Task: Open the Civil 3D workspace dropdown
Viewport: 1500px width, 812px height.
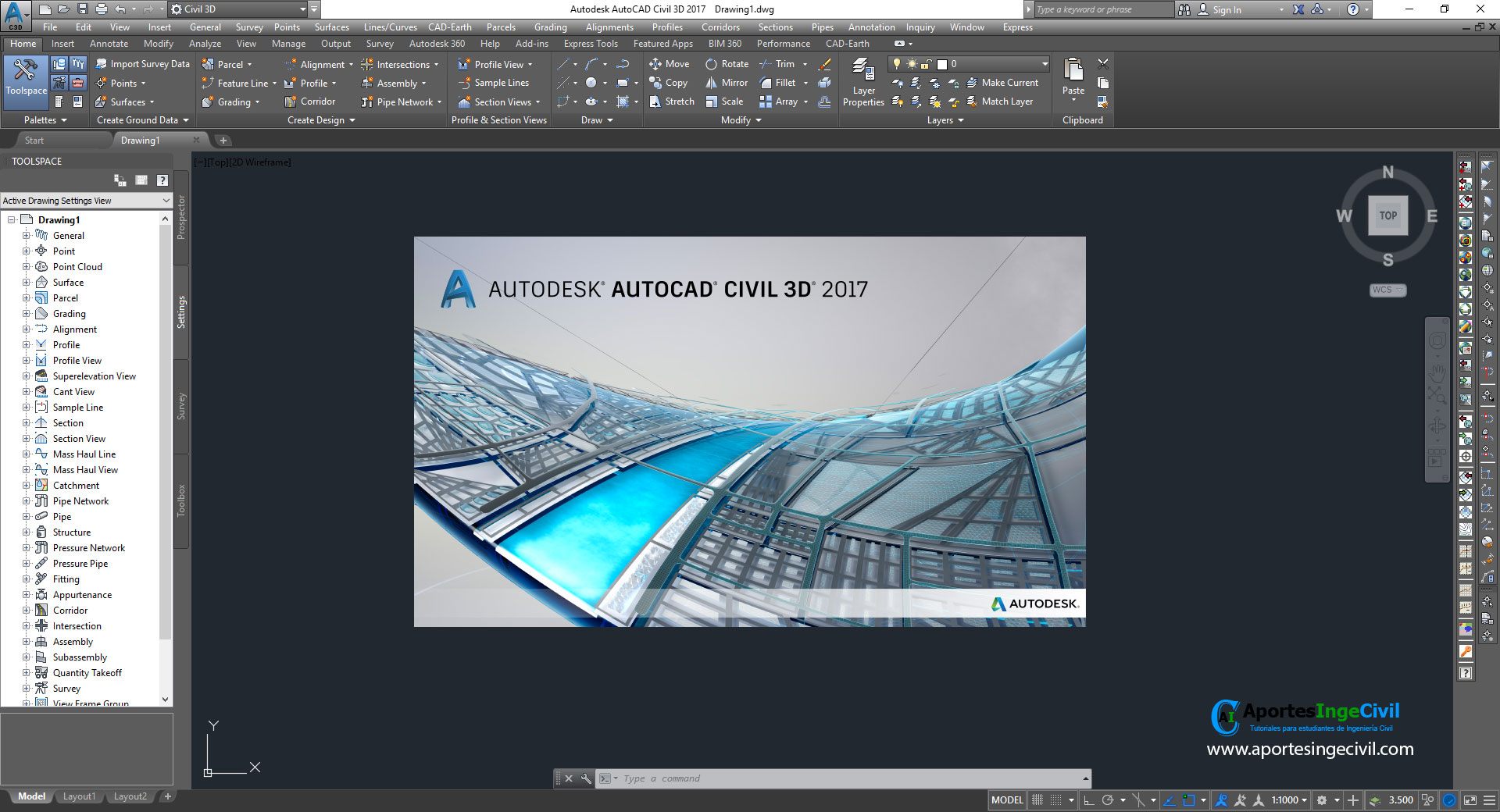Action: click(303, 9)
